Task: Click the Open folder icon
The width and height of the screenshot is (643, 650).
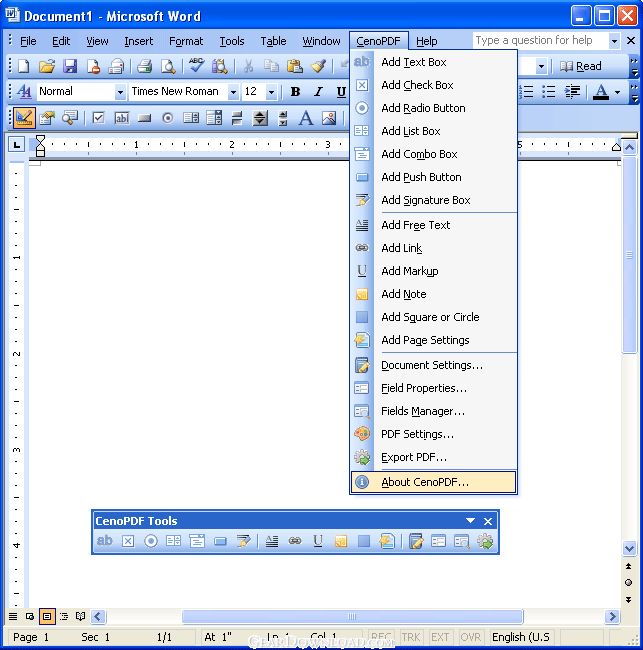Action: pos(46,66)
